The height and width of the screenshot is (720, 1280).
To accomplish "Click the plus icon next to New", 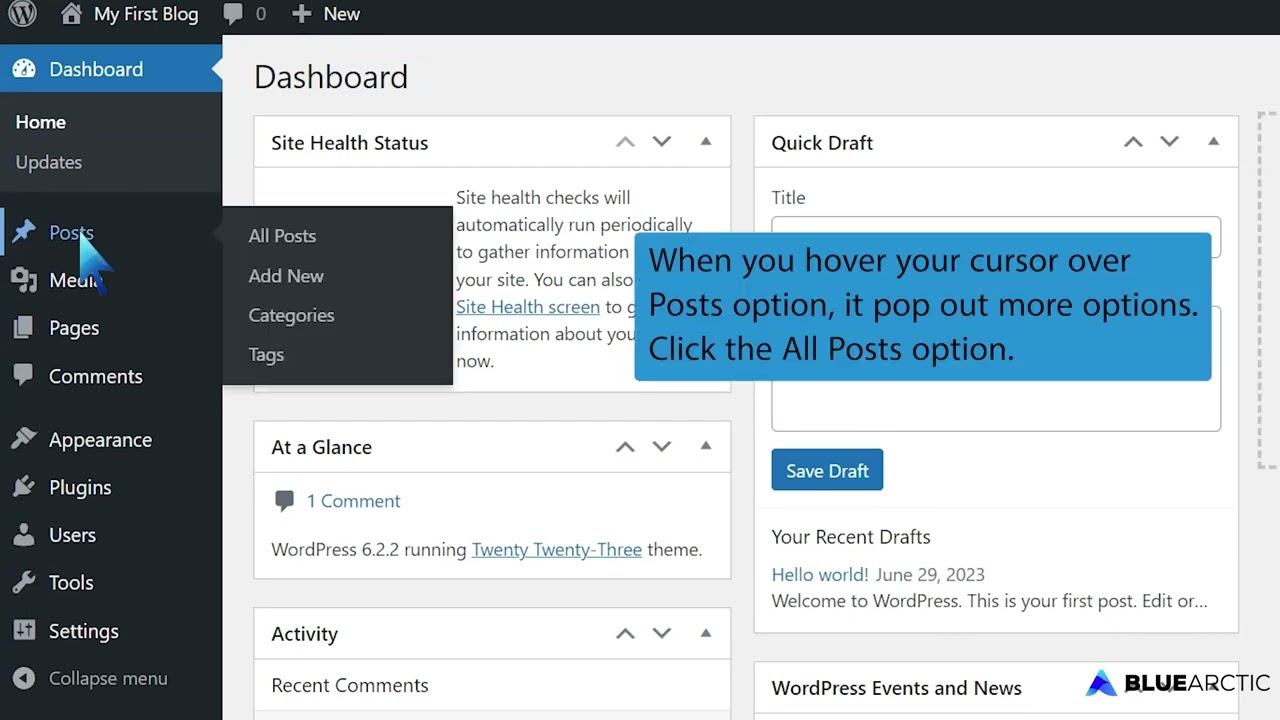I will pos(301,14).
